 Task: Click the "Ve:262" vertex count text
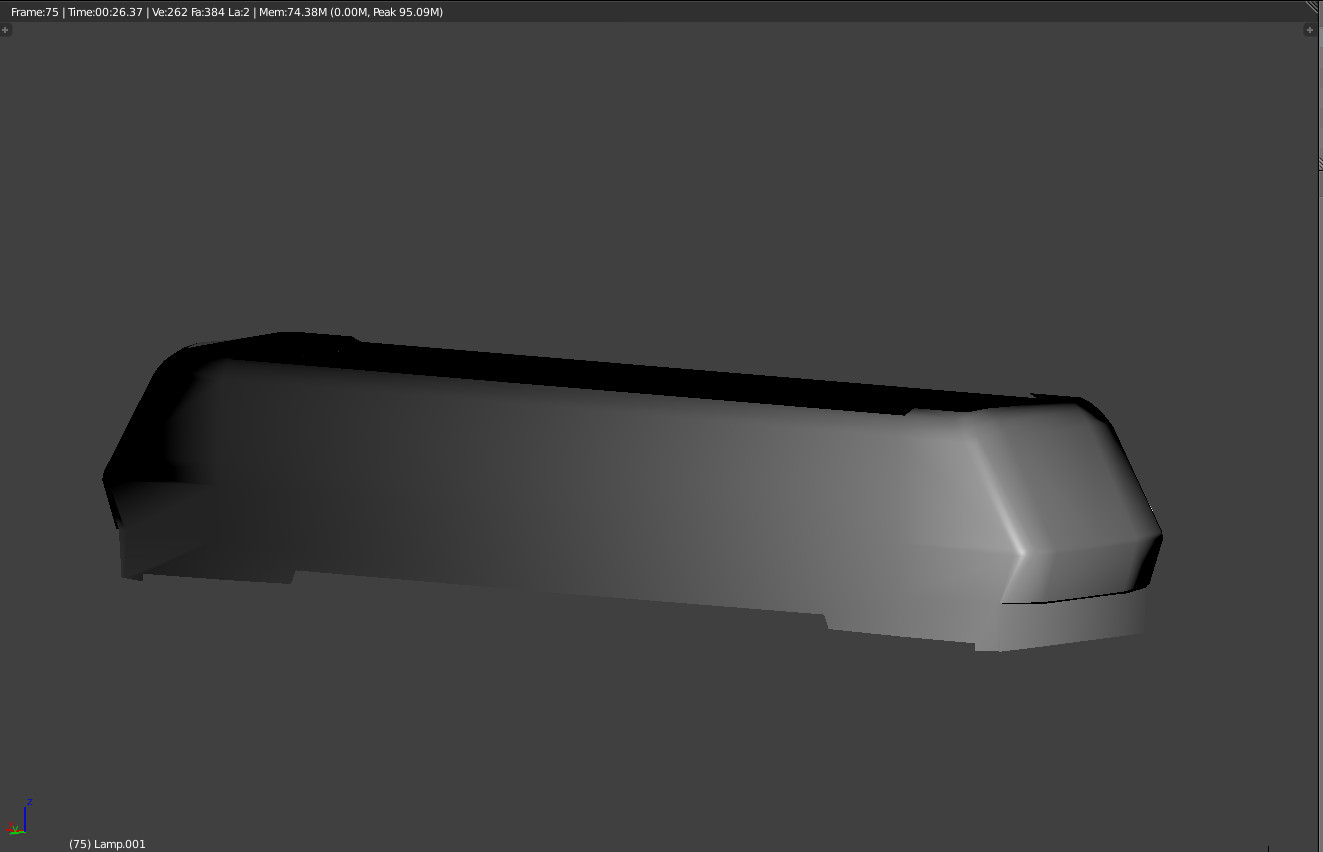click(x=170, y=12)
